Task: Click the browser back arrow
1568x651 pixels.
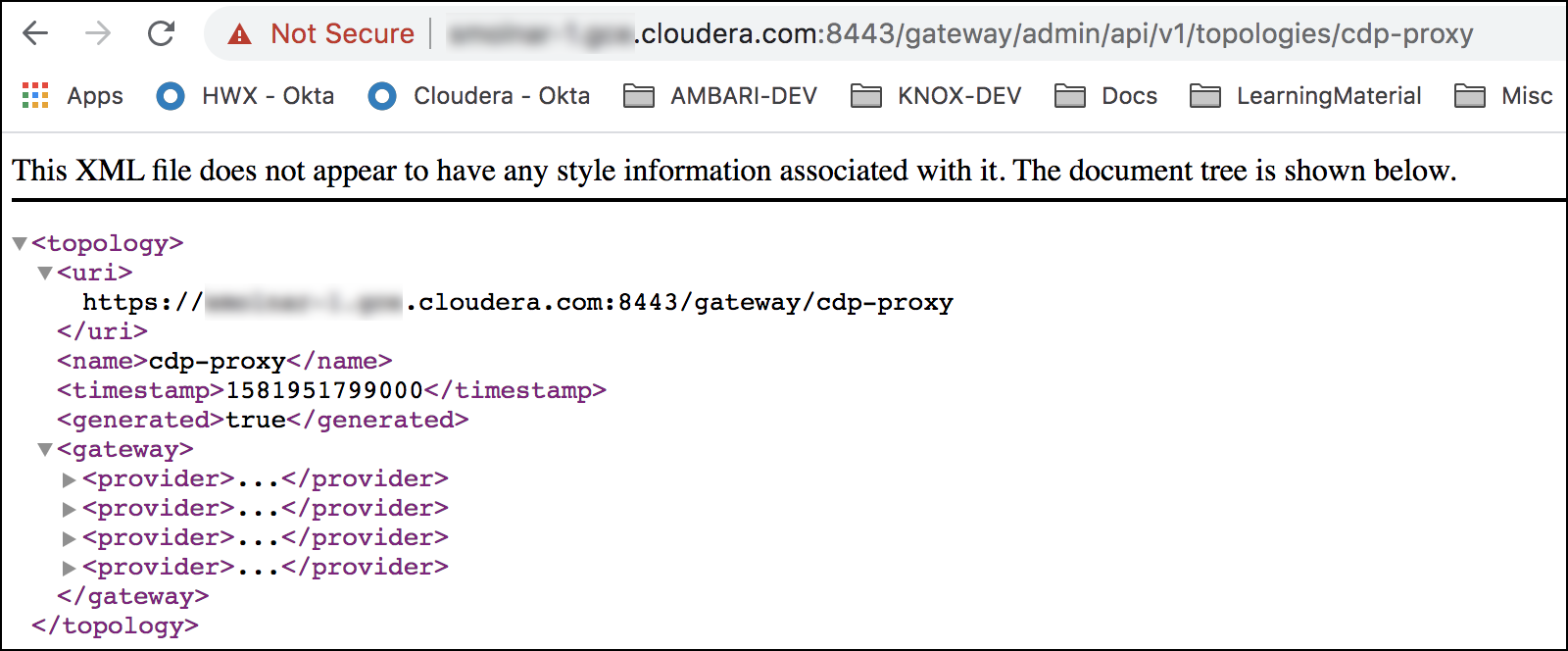Action: (x=35, y=33)
